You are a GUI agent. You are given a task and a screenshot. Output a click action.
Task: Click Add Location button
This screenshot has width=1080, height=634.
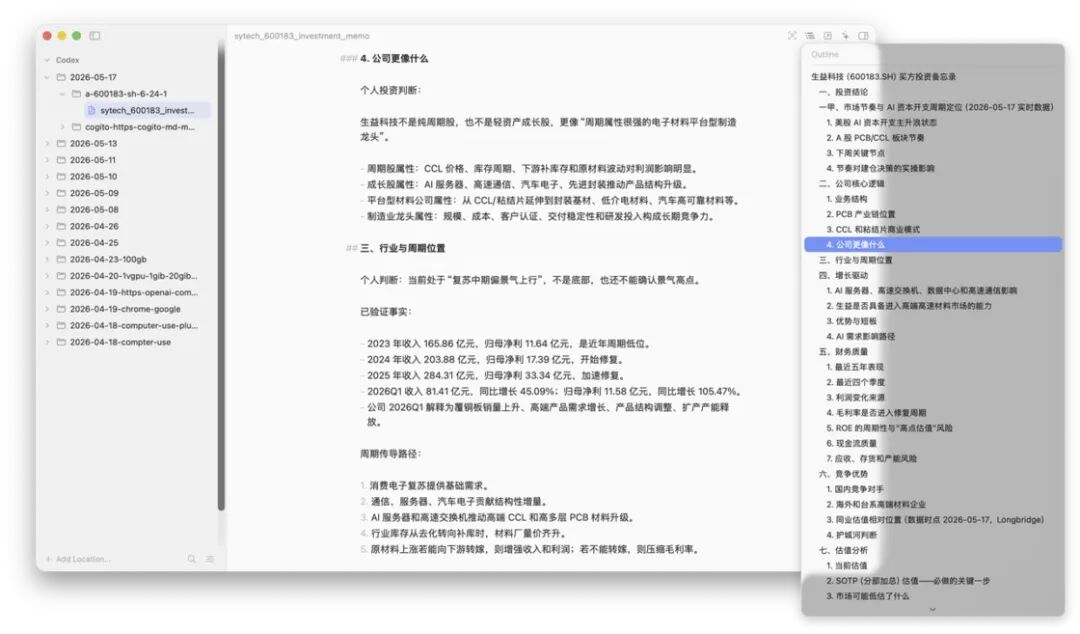(x=77, y=559)
